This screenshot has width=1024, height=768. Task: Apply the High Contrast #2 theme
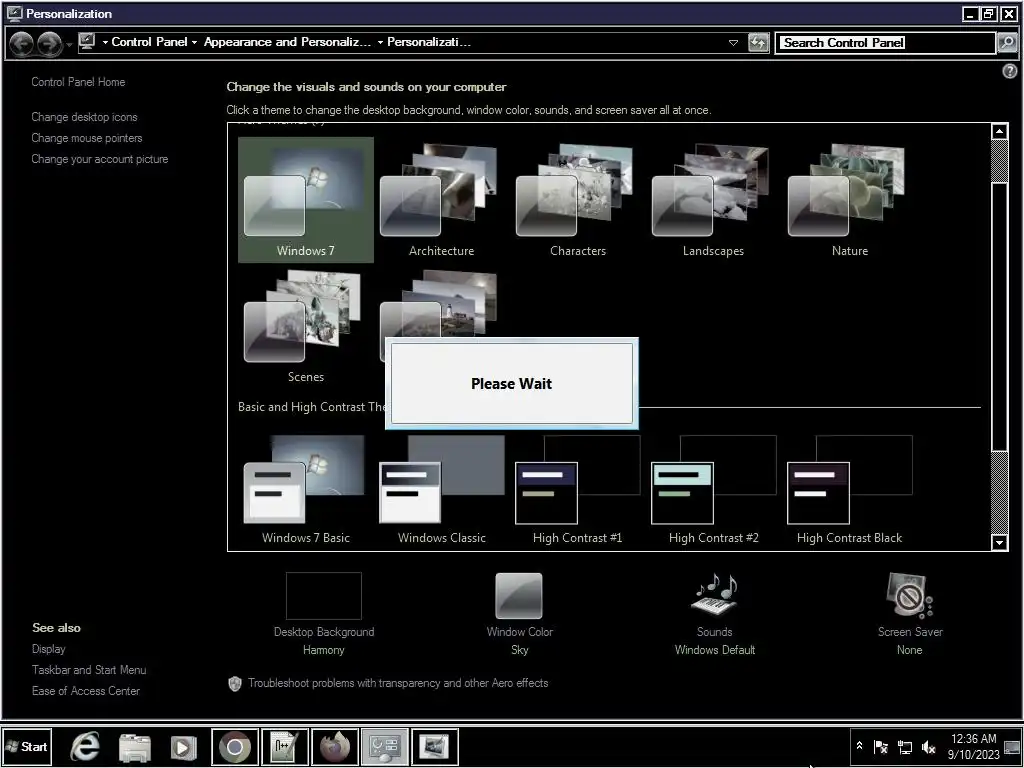713,490
